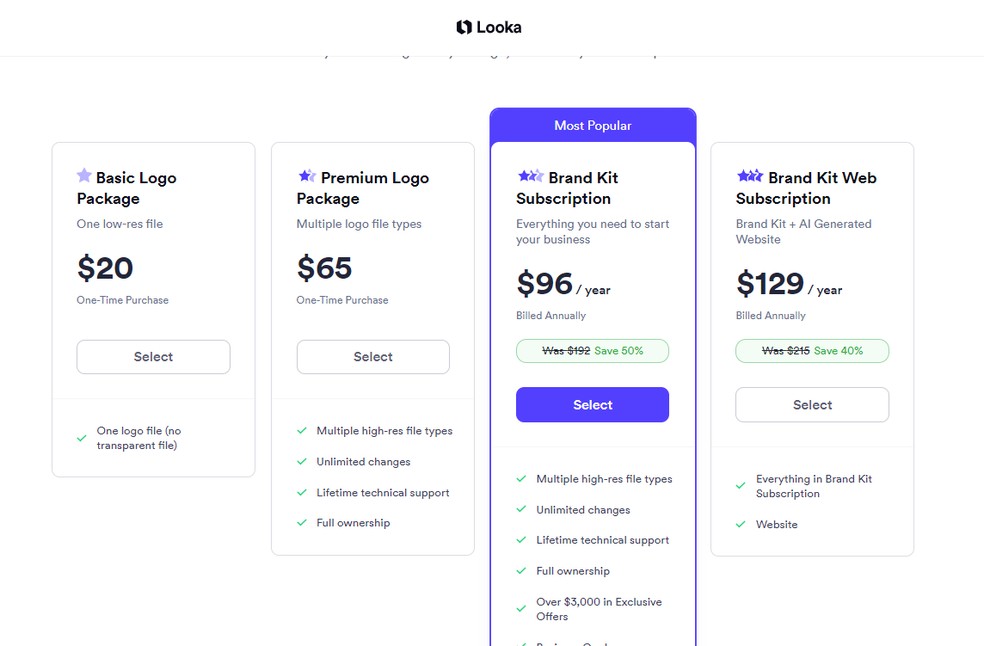Click the Looka logo in the header
984x646 pixels.
point(489,27)
